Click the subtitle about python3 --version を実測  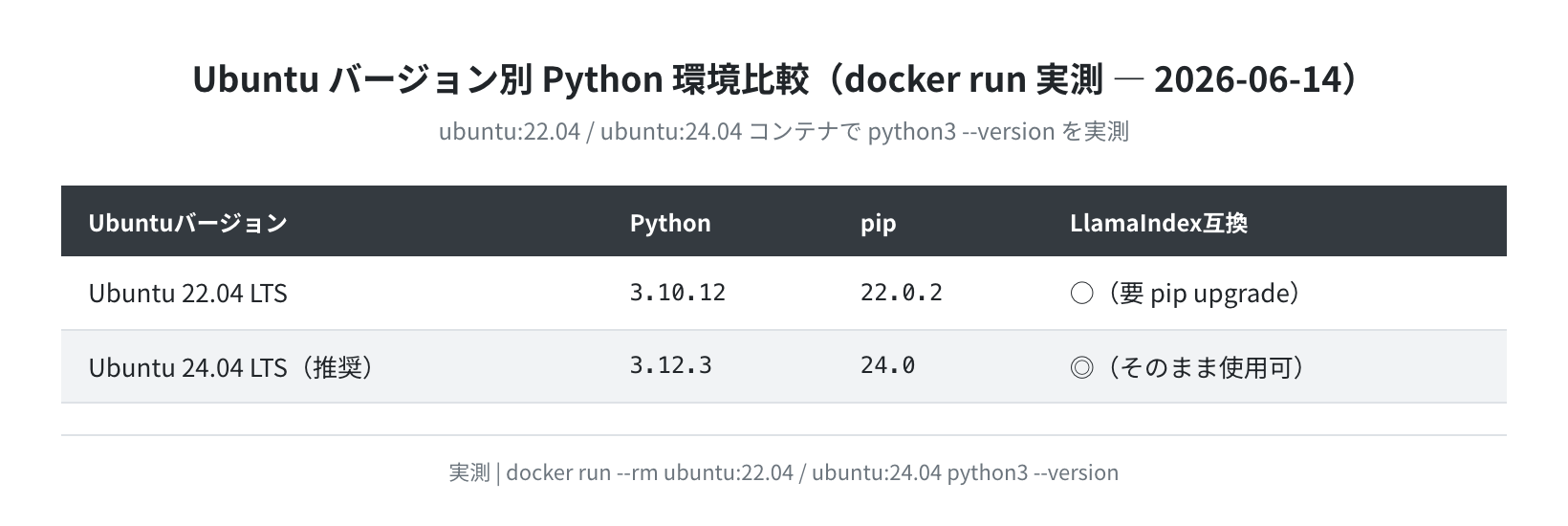(784, 131)
